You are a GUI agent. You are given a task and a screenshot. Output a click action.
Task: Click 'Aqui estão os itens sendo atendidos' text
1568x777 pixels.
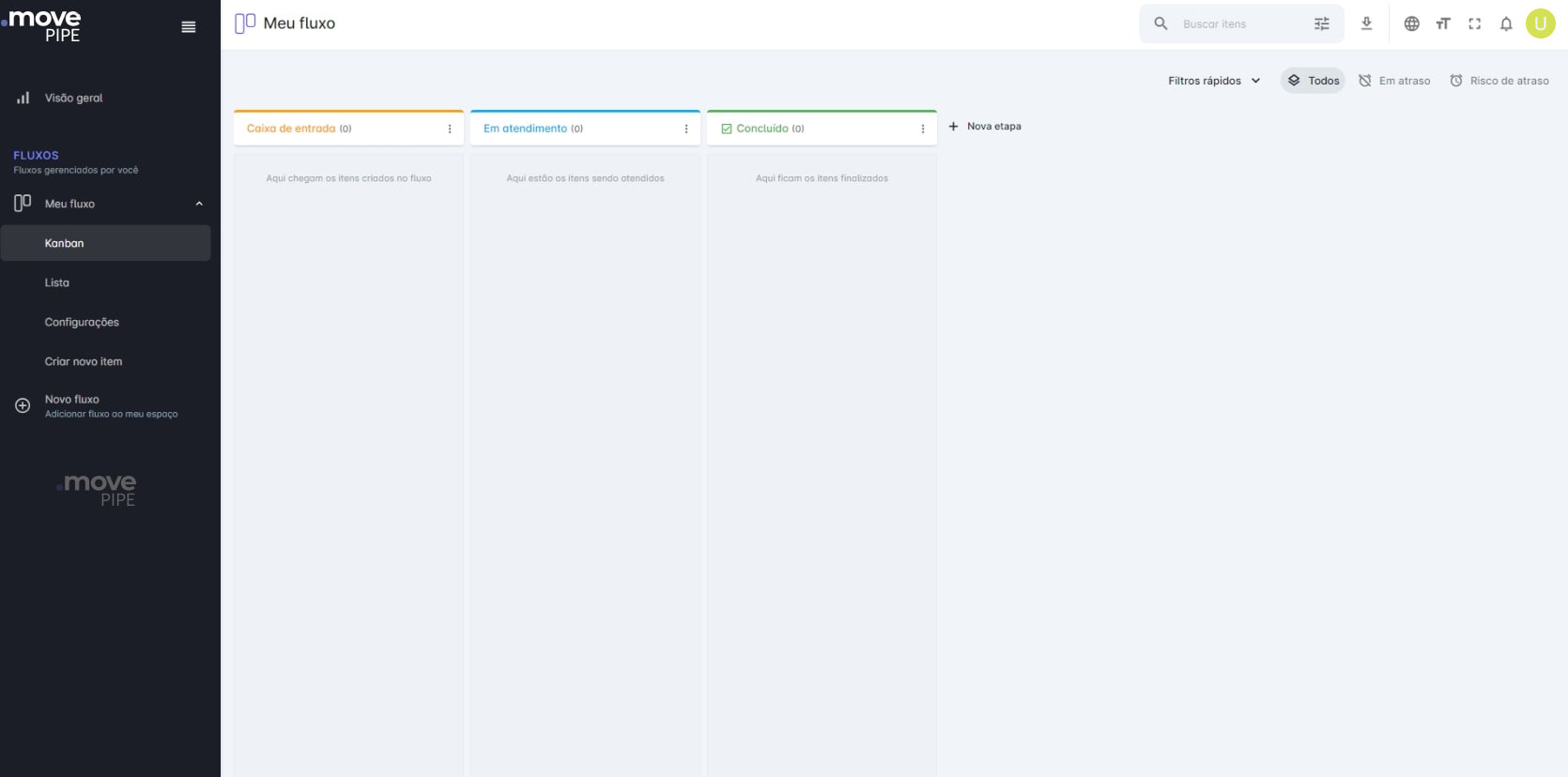pyautogui.click(x=585, y=178)
